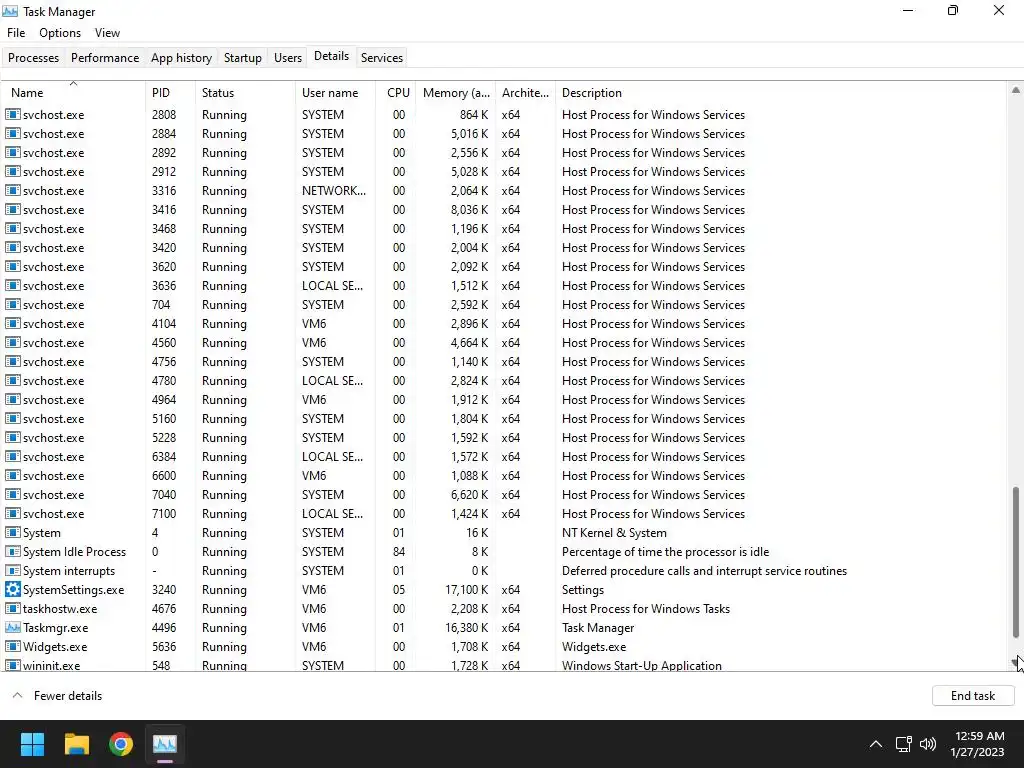Click the icon beside Widgets.exe
This screenshot has width=1024, height=768.
click(x=12, y=647)
